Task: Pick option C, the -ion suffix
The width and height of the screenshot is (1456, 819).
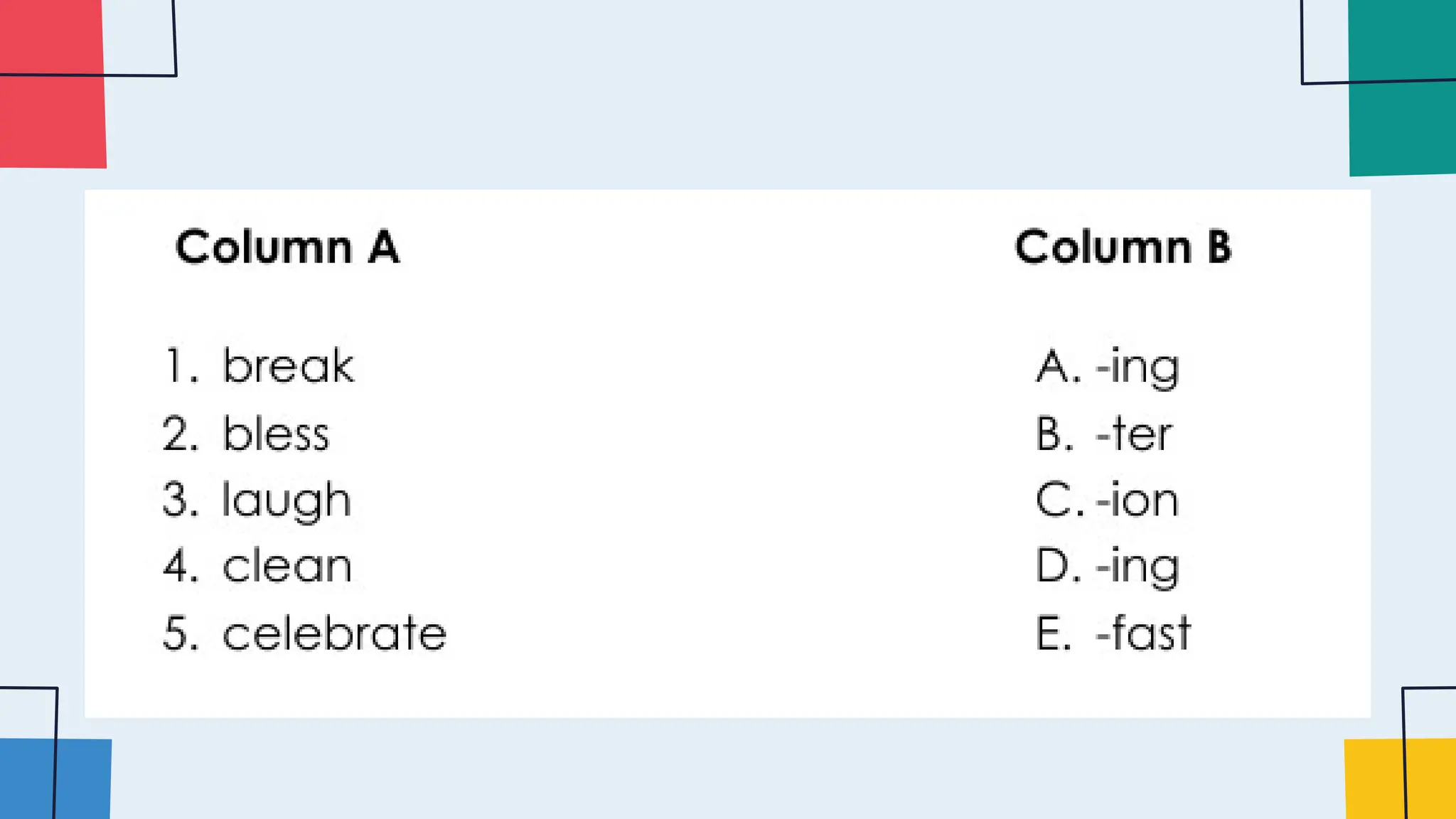Action: pyautogui.click(x=1137, y=500)
